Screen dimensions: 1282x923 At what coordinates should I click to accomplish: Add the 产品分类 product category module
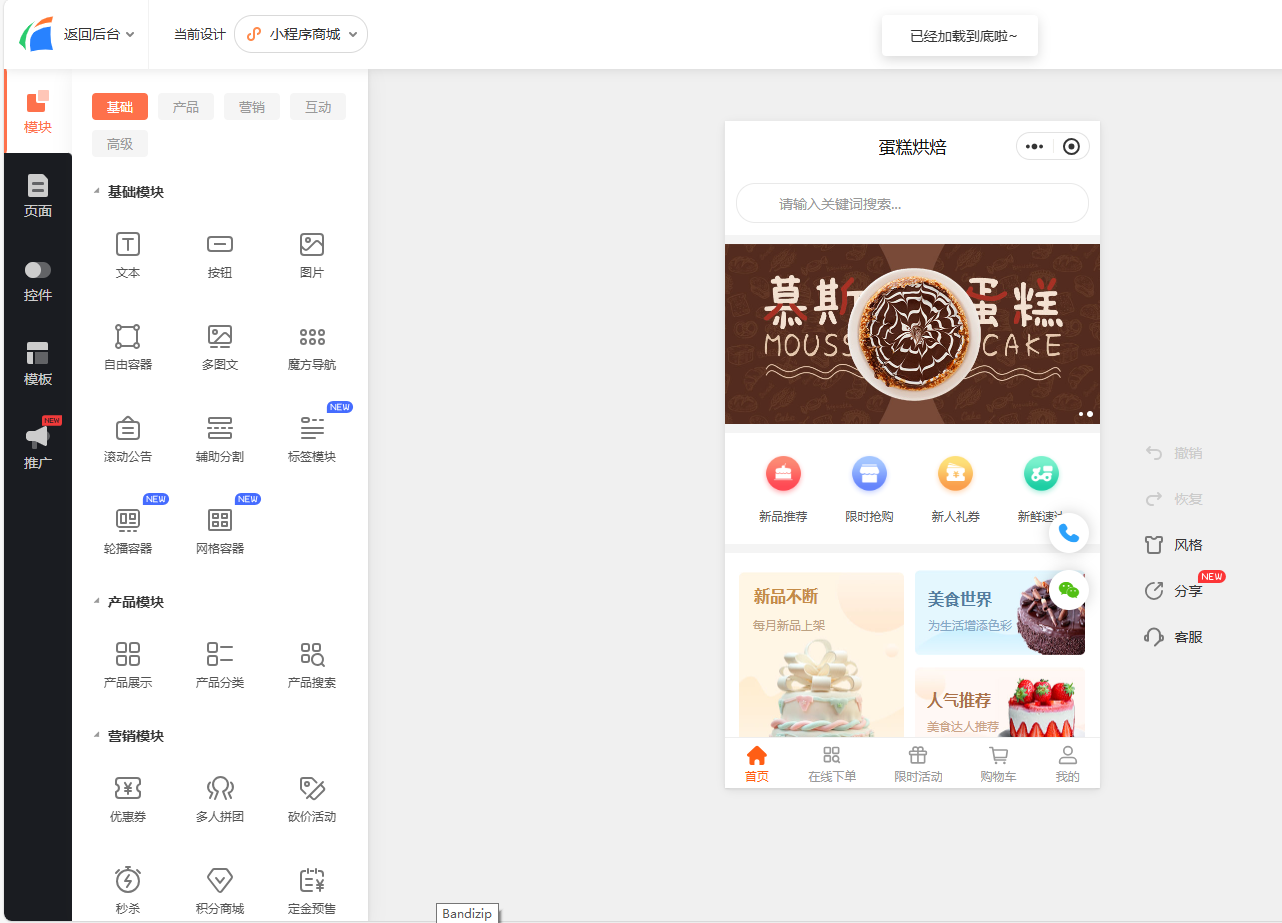coord(220,665)
